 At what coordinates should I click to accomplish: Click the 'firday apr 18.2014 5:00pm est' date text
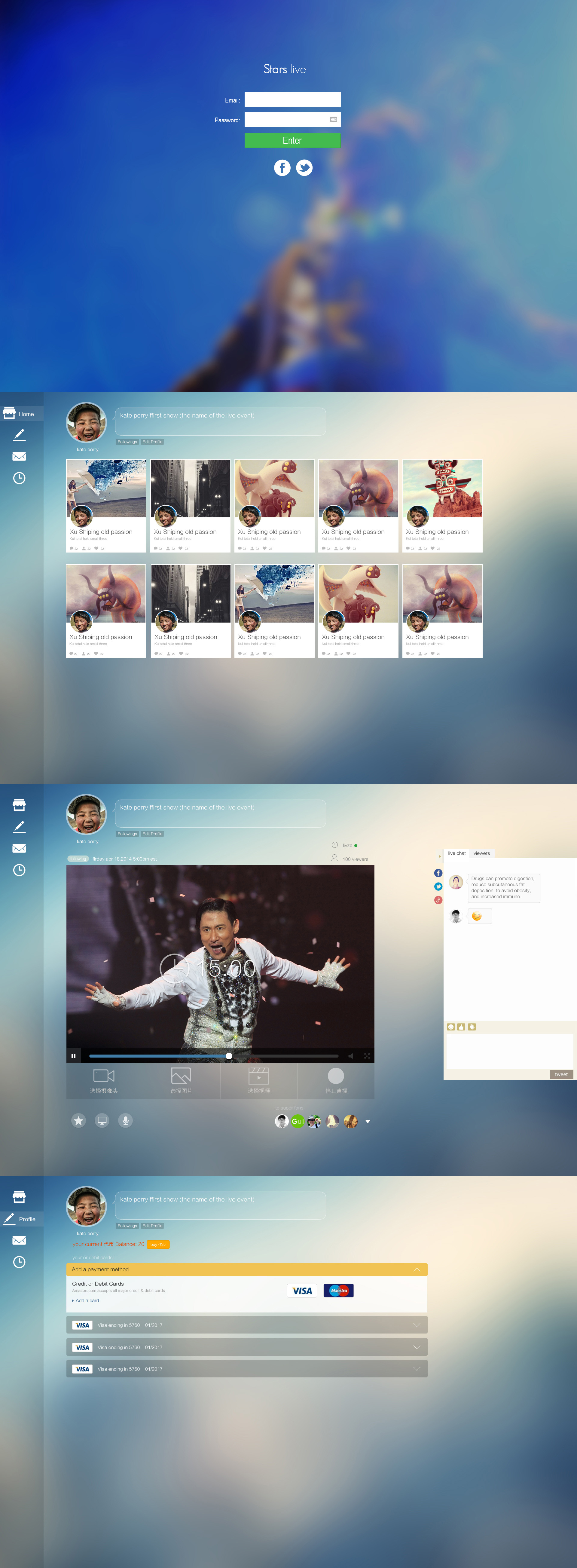coord(125,859)
